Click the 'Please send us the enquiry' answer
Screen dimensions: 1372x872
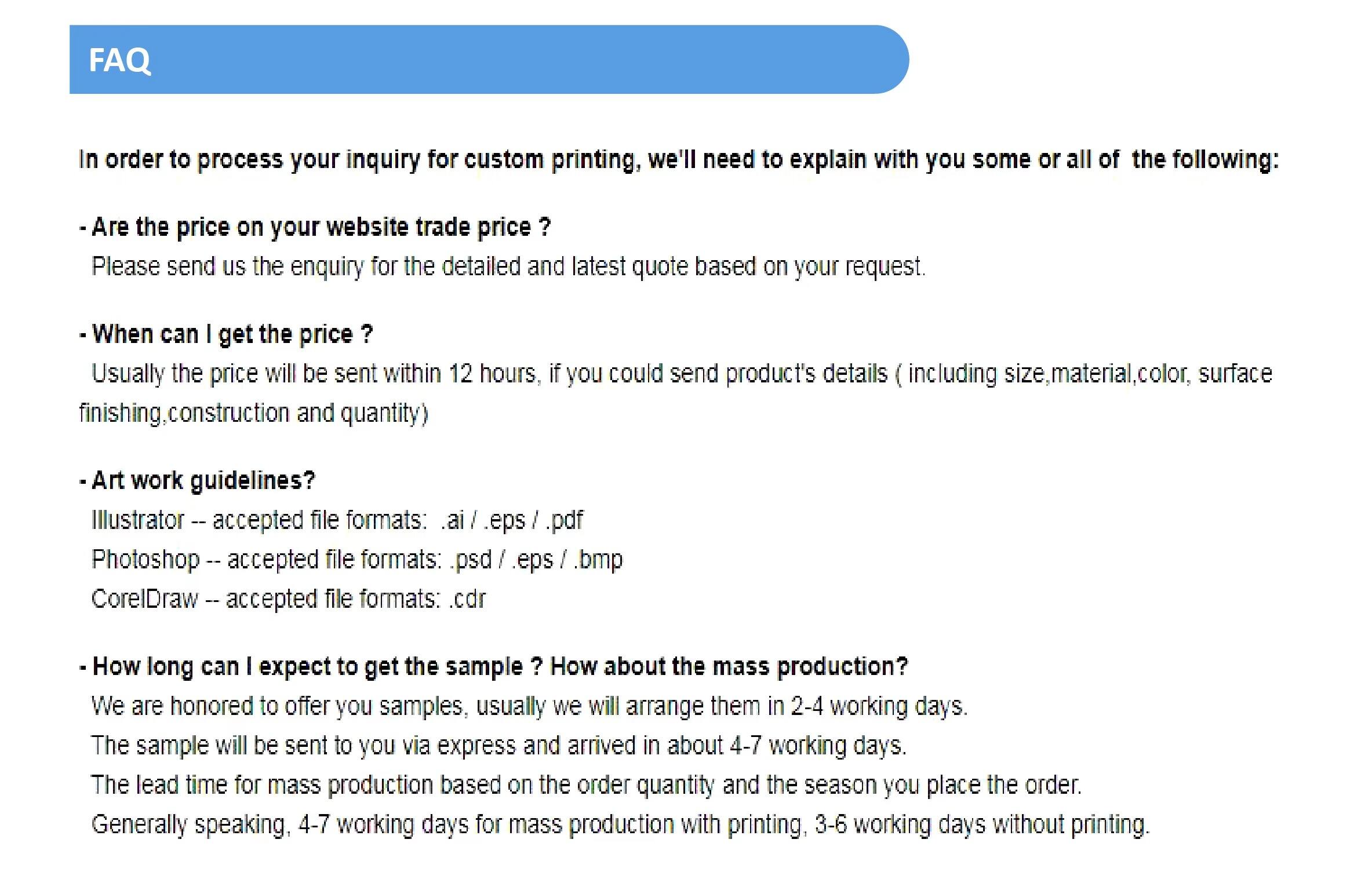(x=508, y=267)
